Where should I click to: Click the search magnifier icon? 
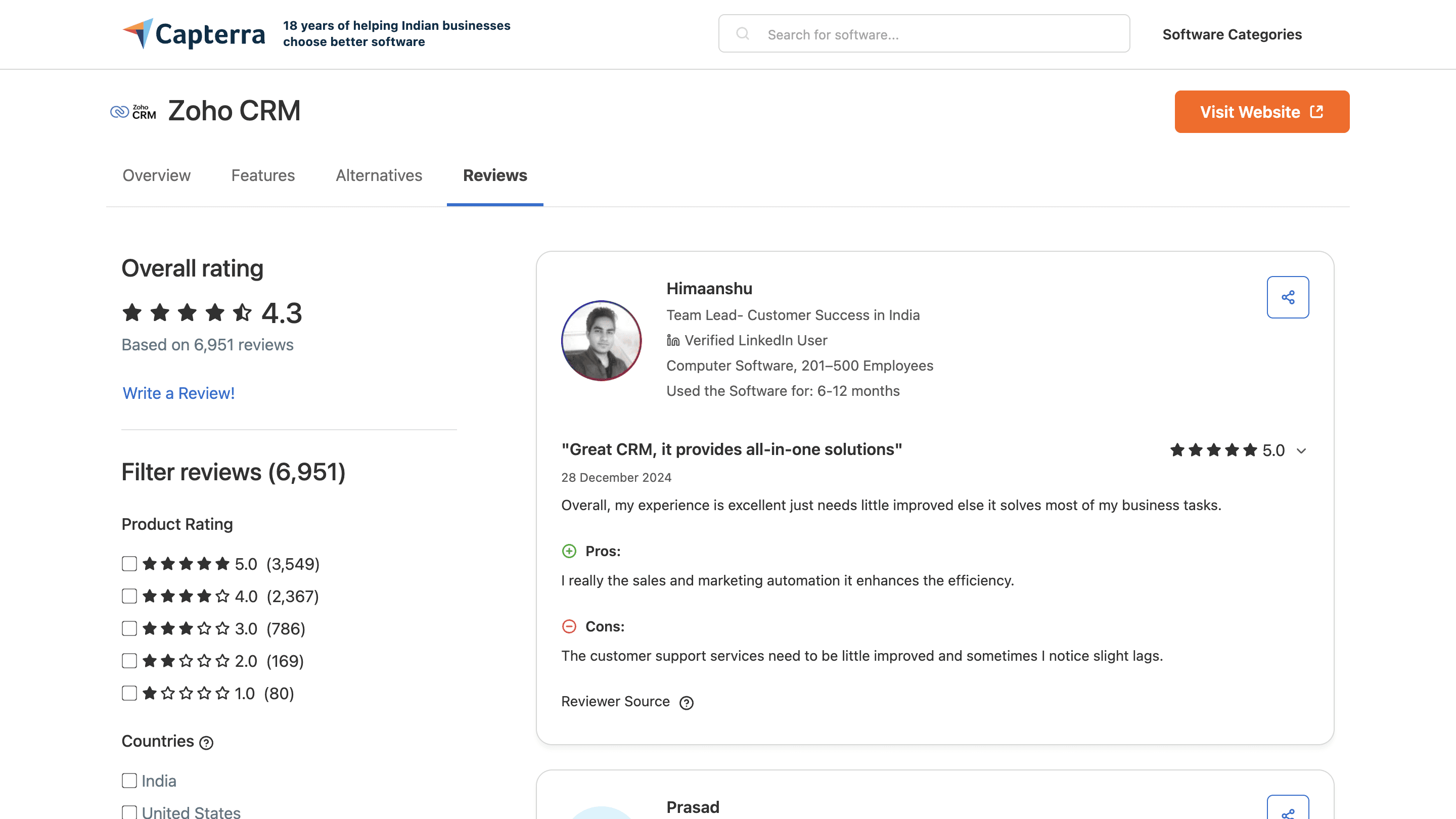tap(743, 34)
